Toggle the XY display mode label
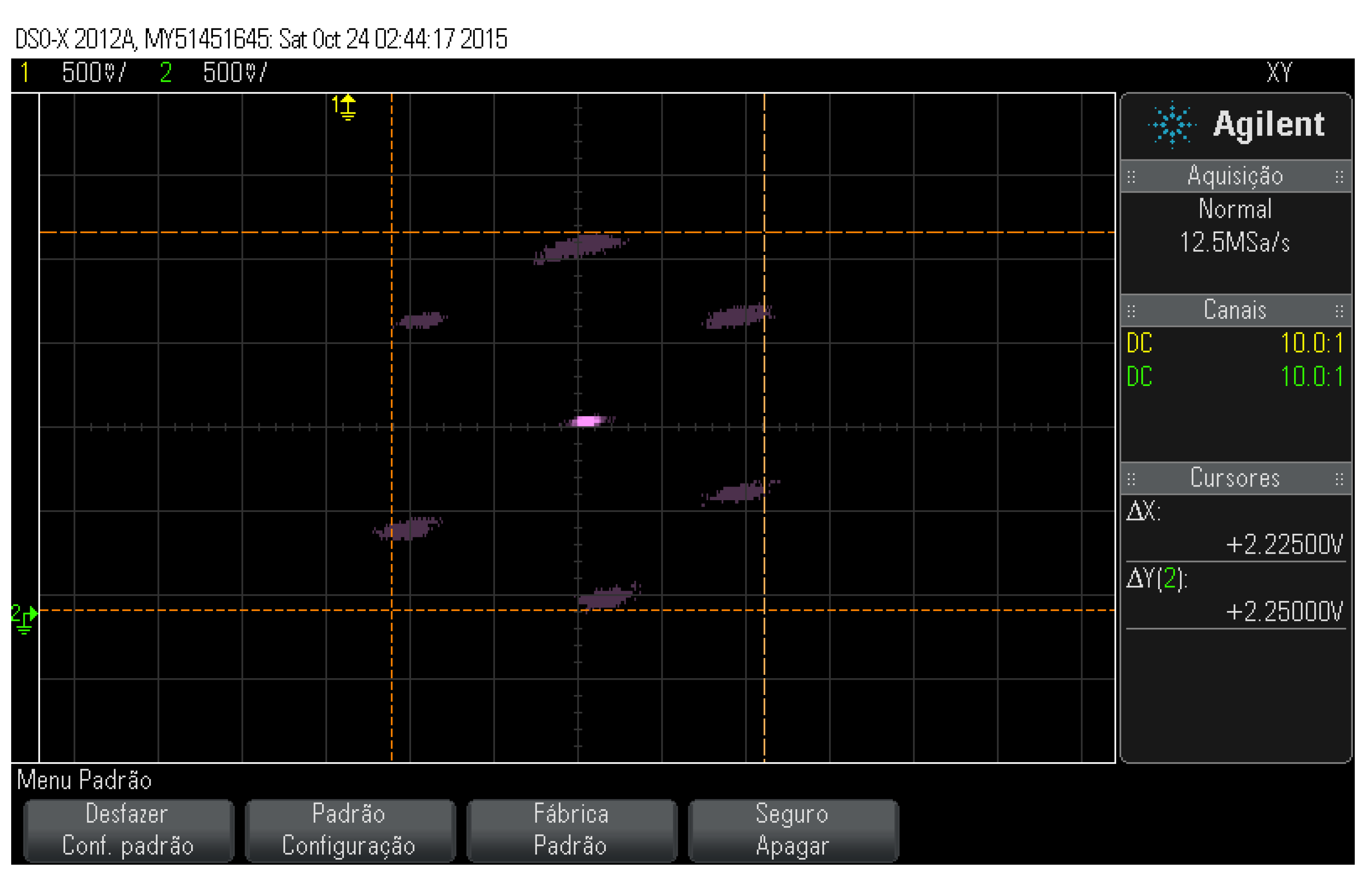 pyautogui.click(x=1279, y=73)
